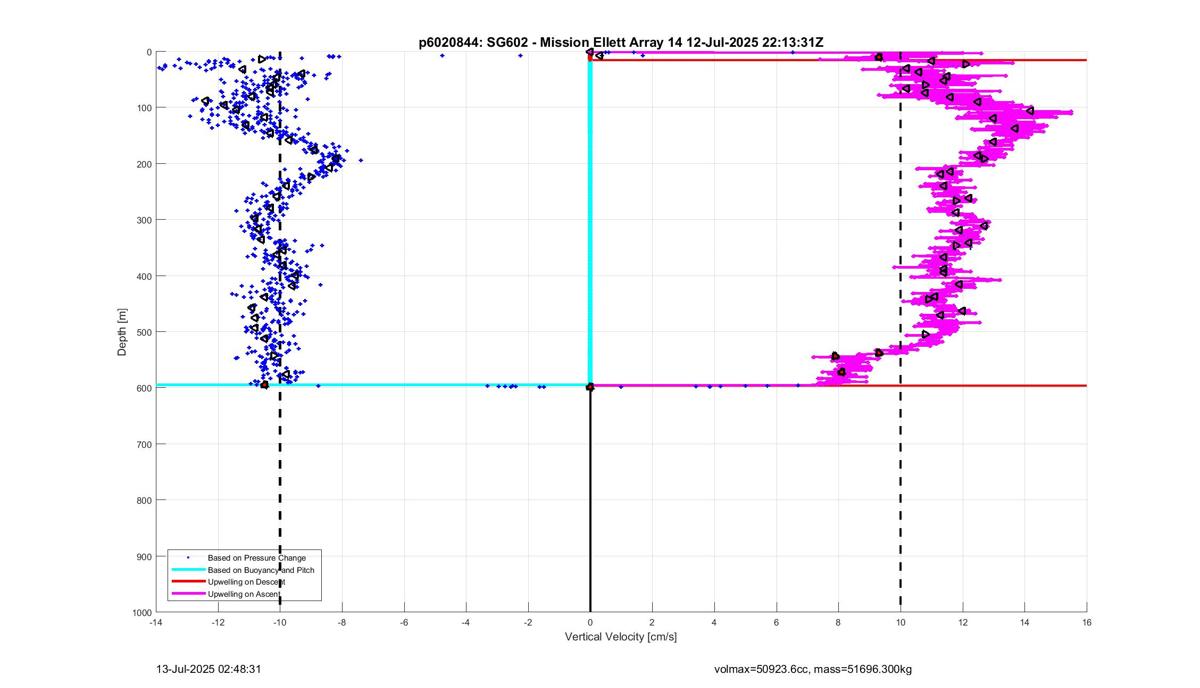1200x688 pixels.
Task: Click the plot title mentioning SG602 Mission Ellett Array
Action: (621, 42)
